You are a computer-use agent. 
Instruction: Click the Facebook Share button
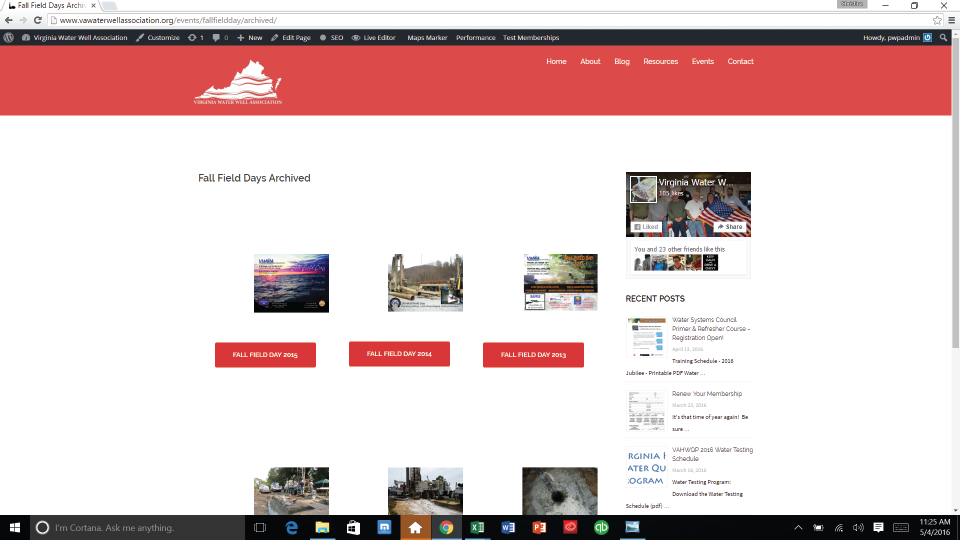730,227
